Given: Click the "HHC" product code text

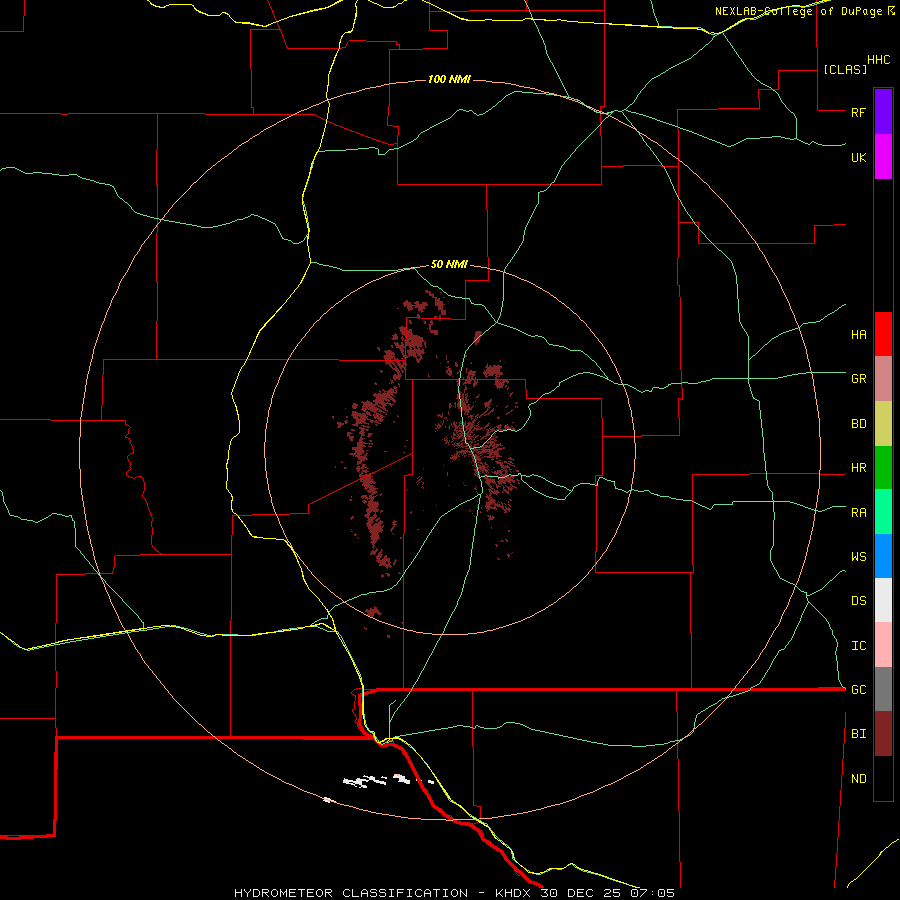Looking at the screenshot, I should click(x=878, y=60).
